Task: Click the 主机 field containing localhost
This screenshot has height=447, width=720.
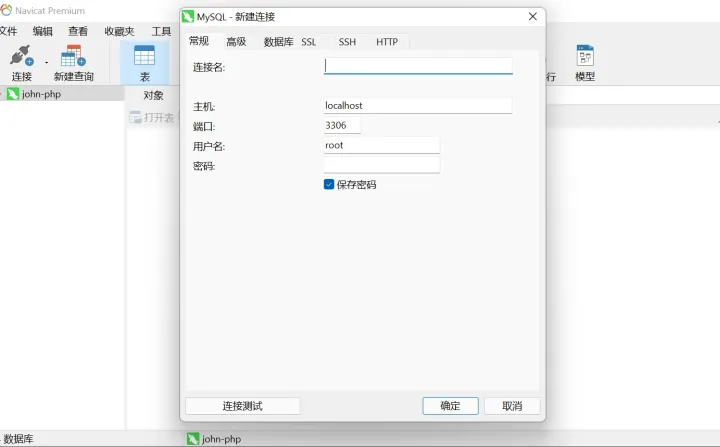Action: point(418,106)
